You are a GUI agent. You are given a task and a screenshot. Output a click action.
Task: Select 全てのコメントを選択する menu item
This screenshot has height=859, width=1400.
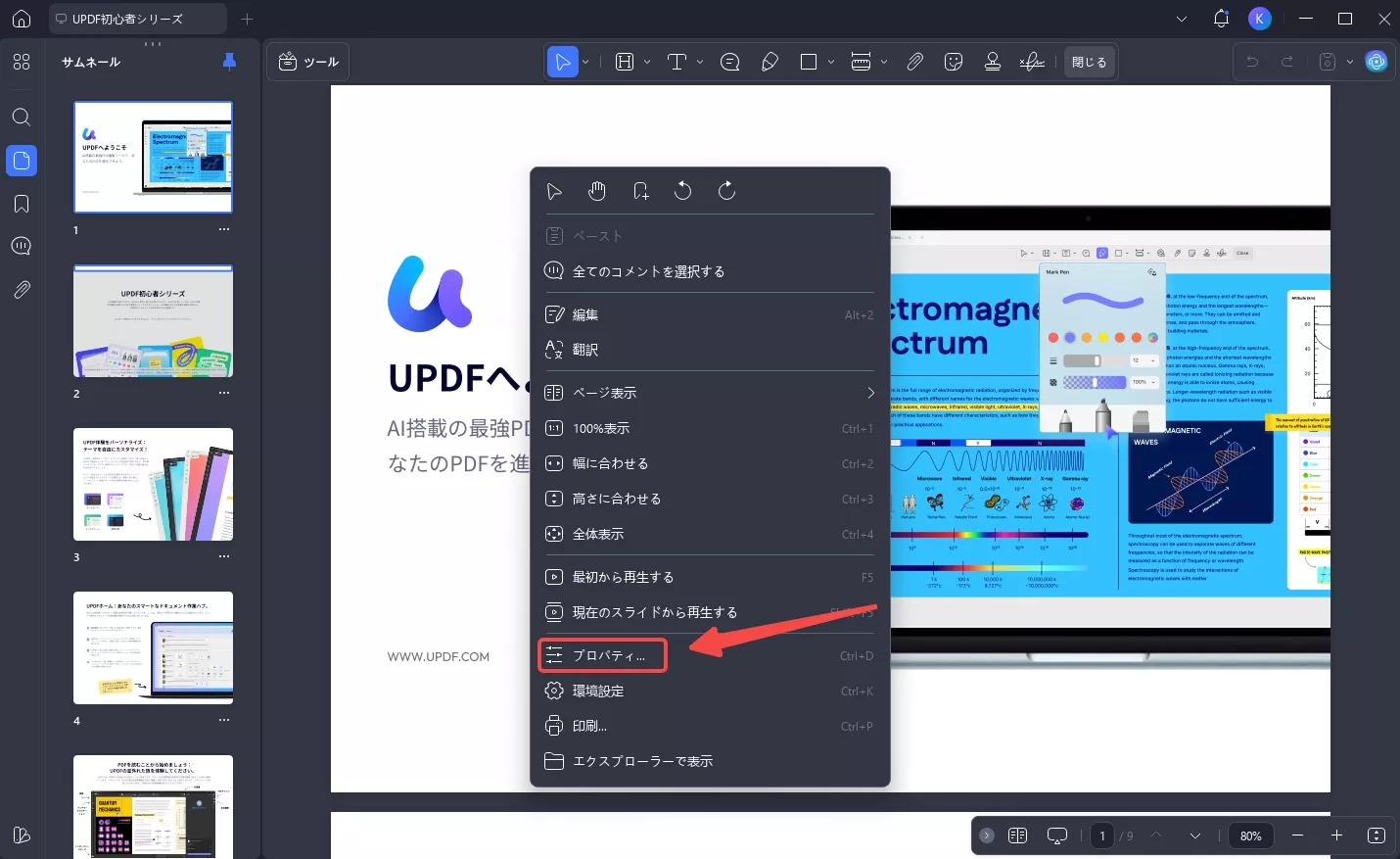point(710,271)
